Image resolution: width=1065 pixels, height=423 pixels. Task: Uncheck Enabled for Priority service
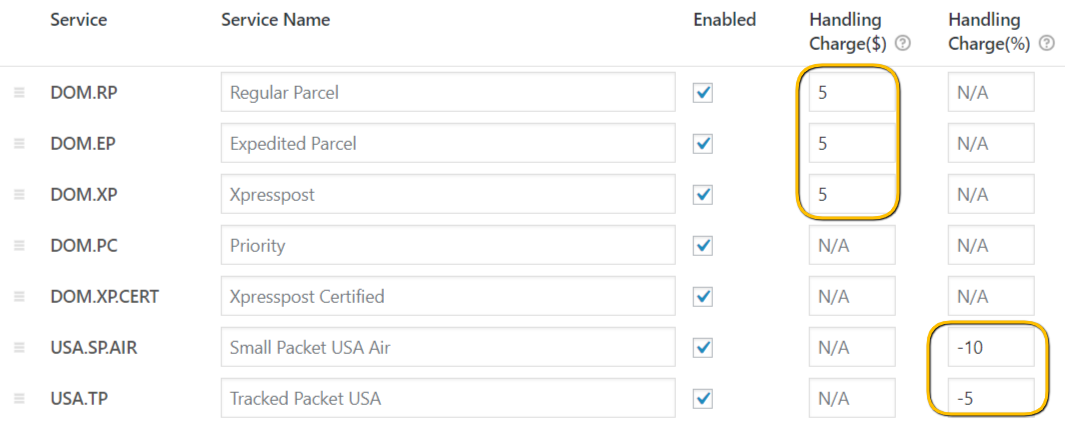point(703,245)
